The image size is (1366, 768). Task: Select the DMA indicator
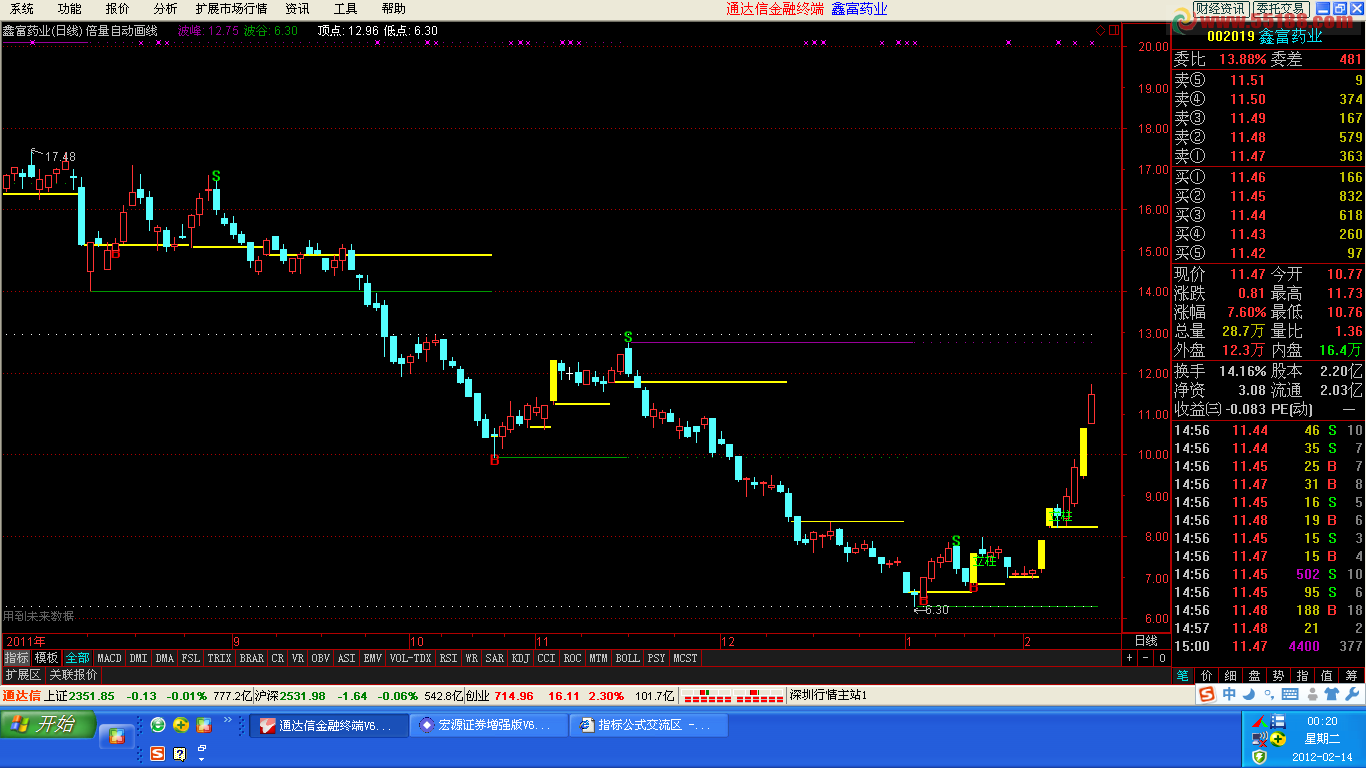point(164,658)
